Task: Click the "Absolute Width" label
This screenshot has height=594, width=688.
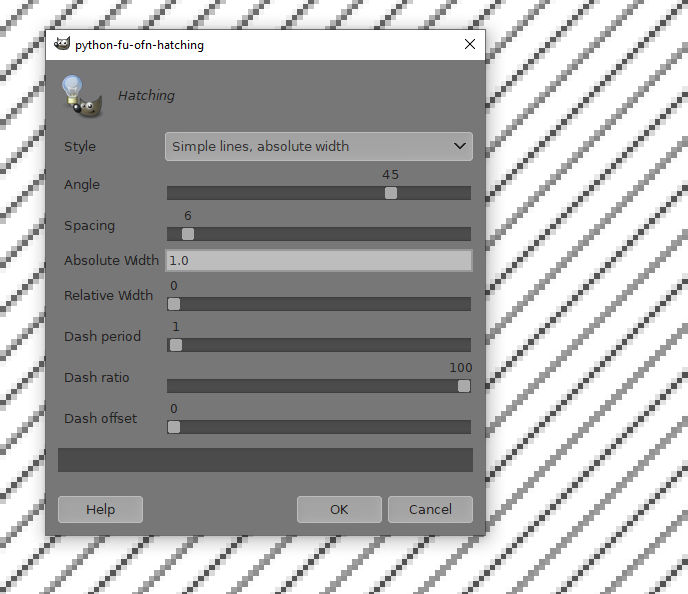Action: (111, 260)
